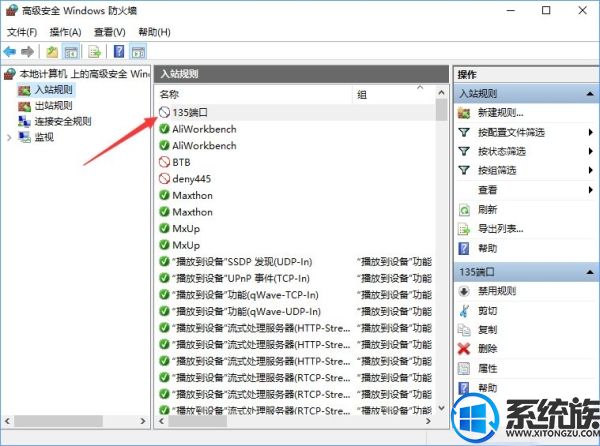Click the Forward arrow toolbar icon
Image resolution: width=600 pixels, height=446 pixels.
(28, 52)
